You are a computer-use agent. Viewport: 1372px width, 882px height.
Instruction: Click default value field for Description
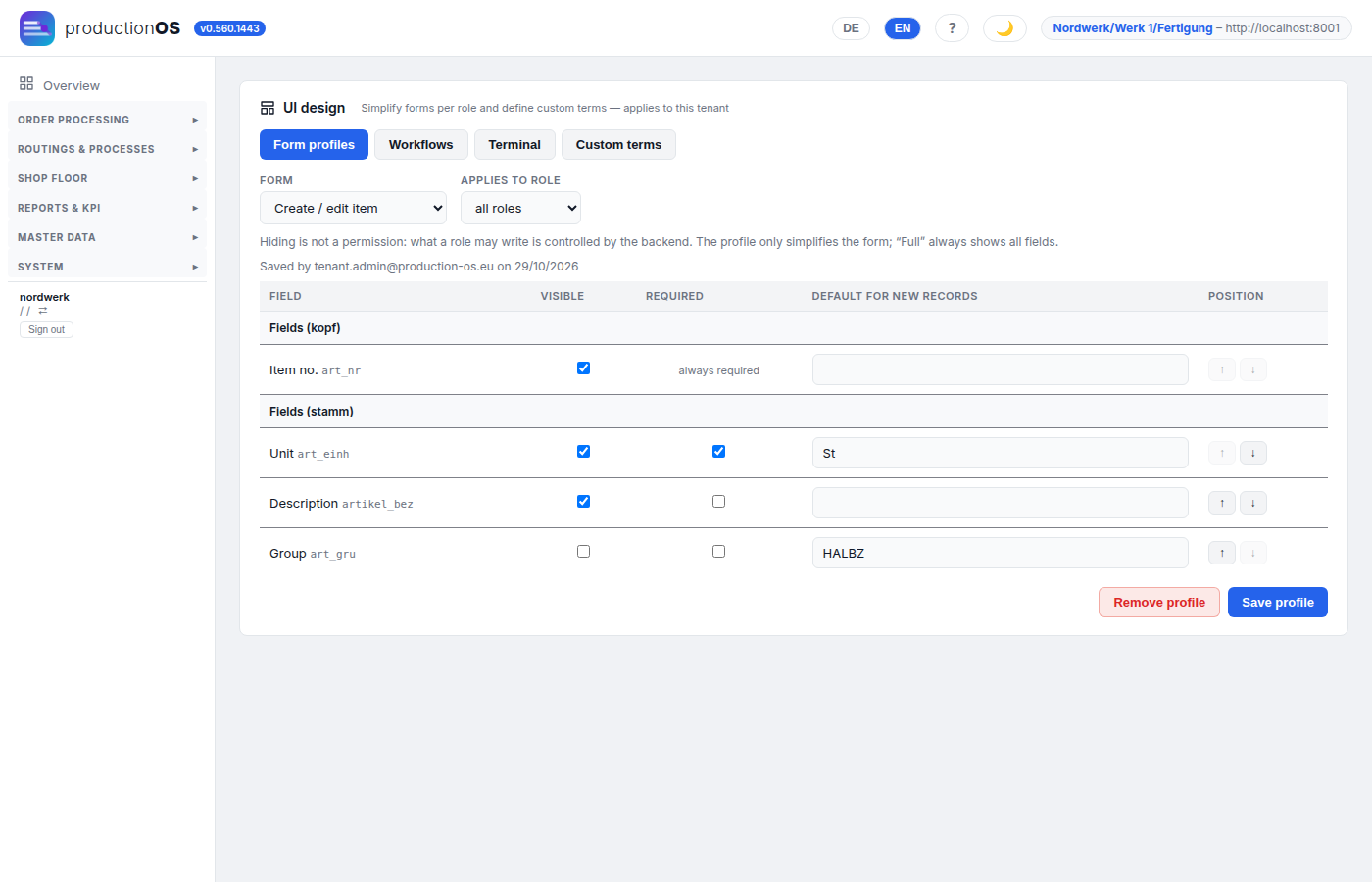(x=1001, y=503)
